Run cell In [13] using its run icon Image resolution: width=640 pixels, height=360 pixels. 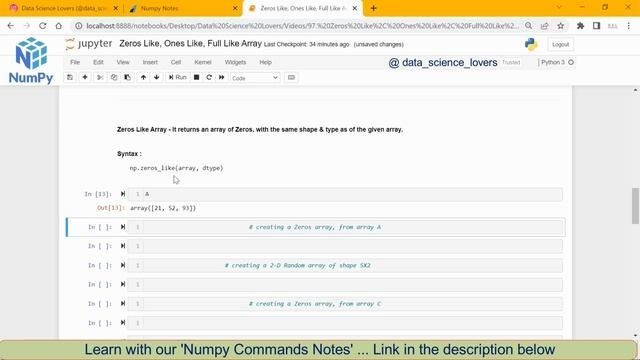point(123,194)
